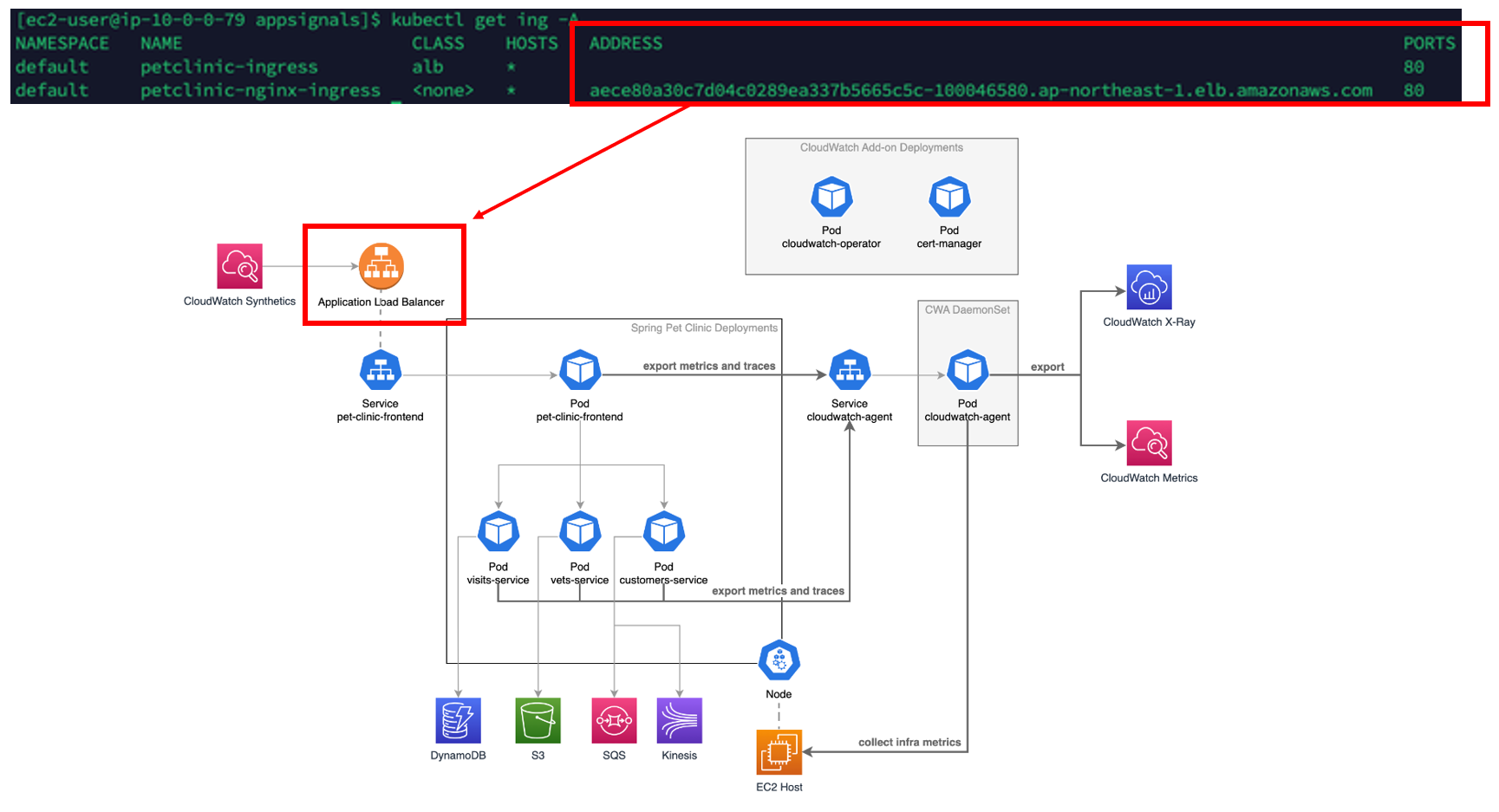
Task: Click the visits-service Pod icon
Action: pos(499,532)
